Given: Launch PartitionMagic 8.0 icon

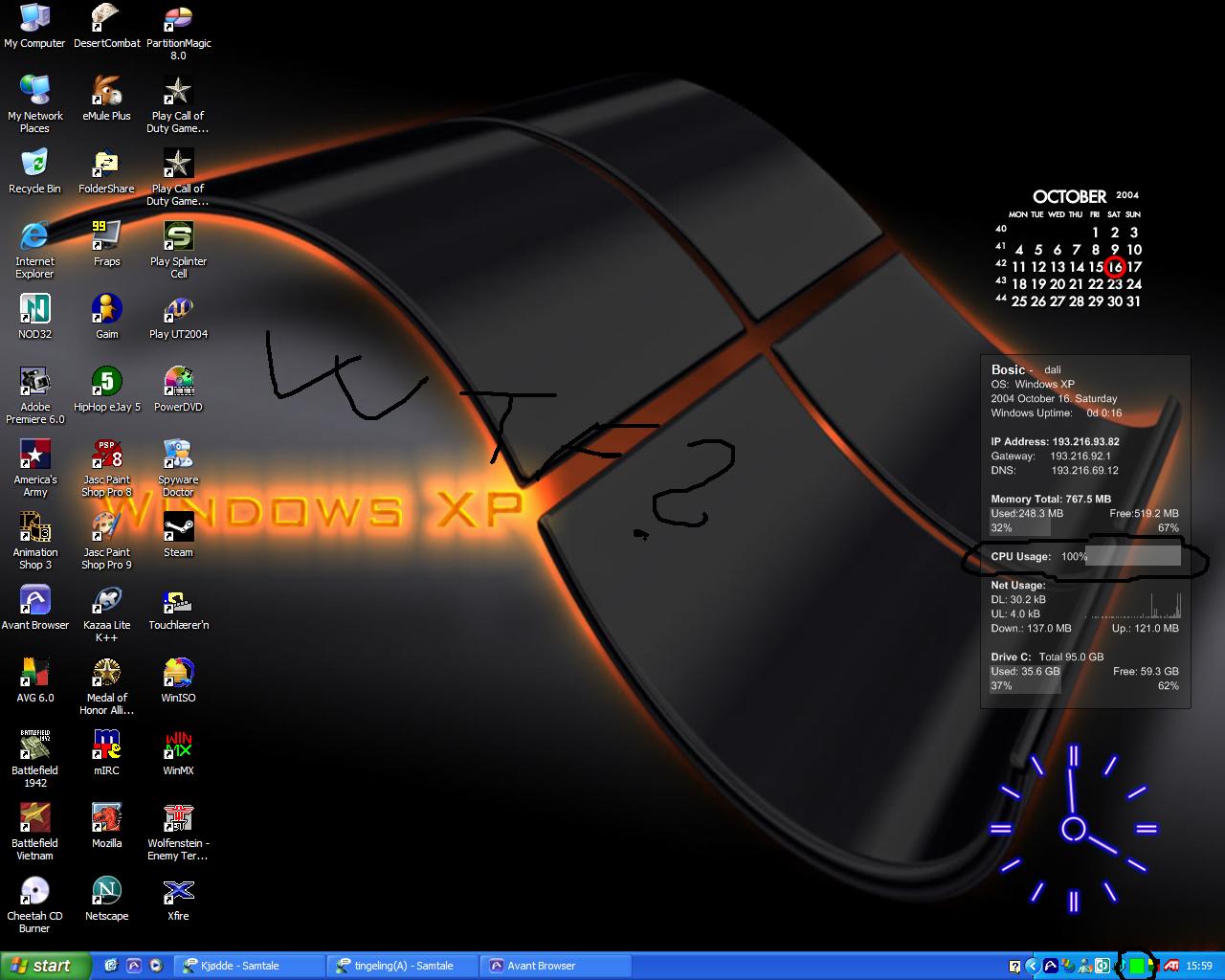Looking at the screenshot, I should point(178,32).
